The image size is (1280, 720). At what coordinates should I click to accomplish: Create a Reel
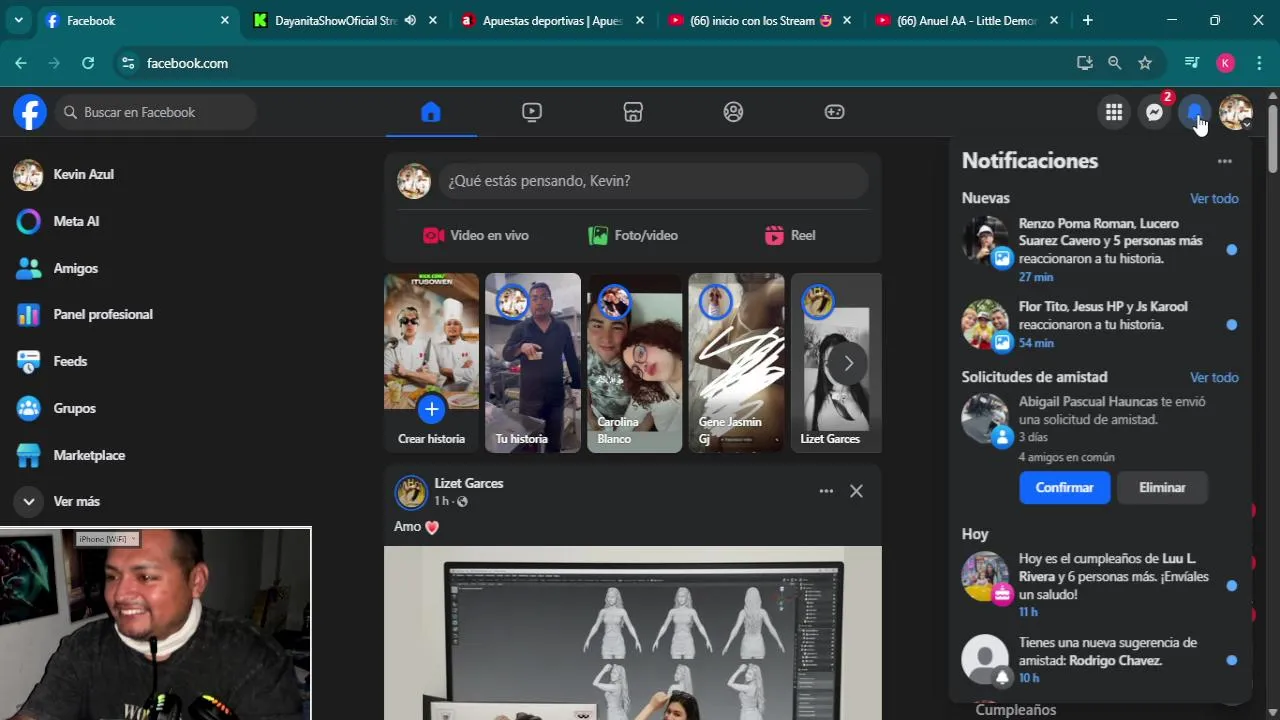790,235
